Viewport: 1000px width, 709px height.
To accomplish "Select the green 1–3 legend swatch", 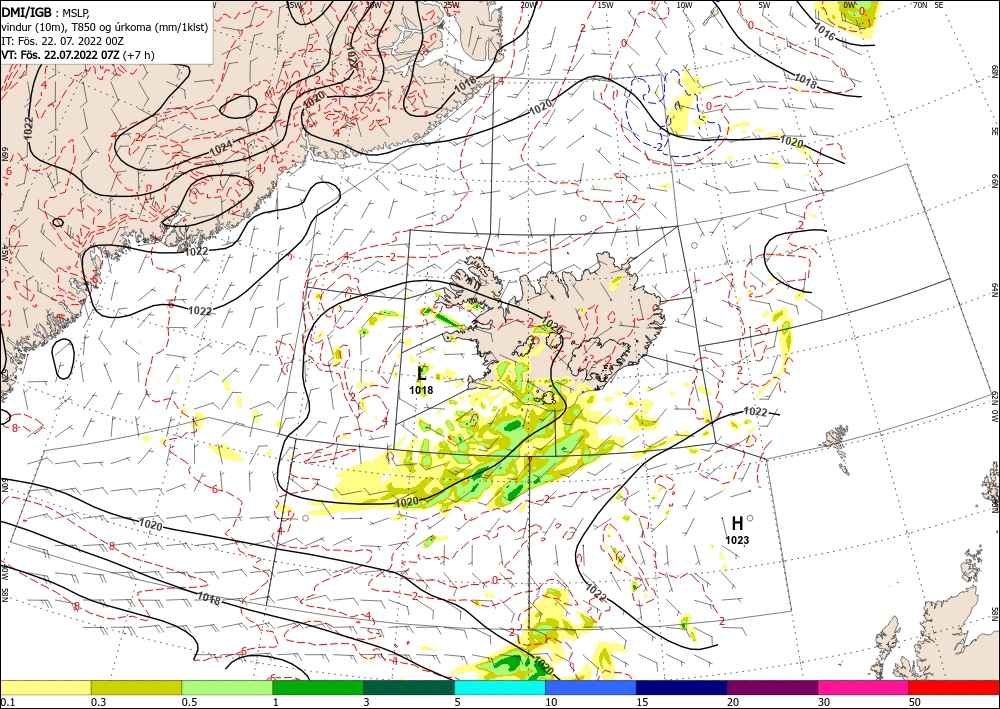I will [318, 687].
